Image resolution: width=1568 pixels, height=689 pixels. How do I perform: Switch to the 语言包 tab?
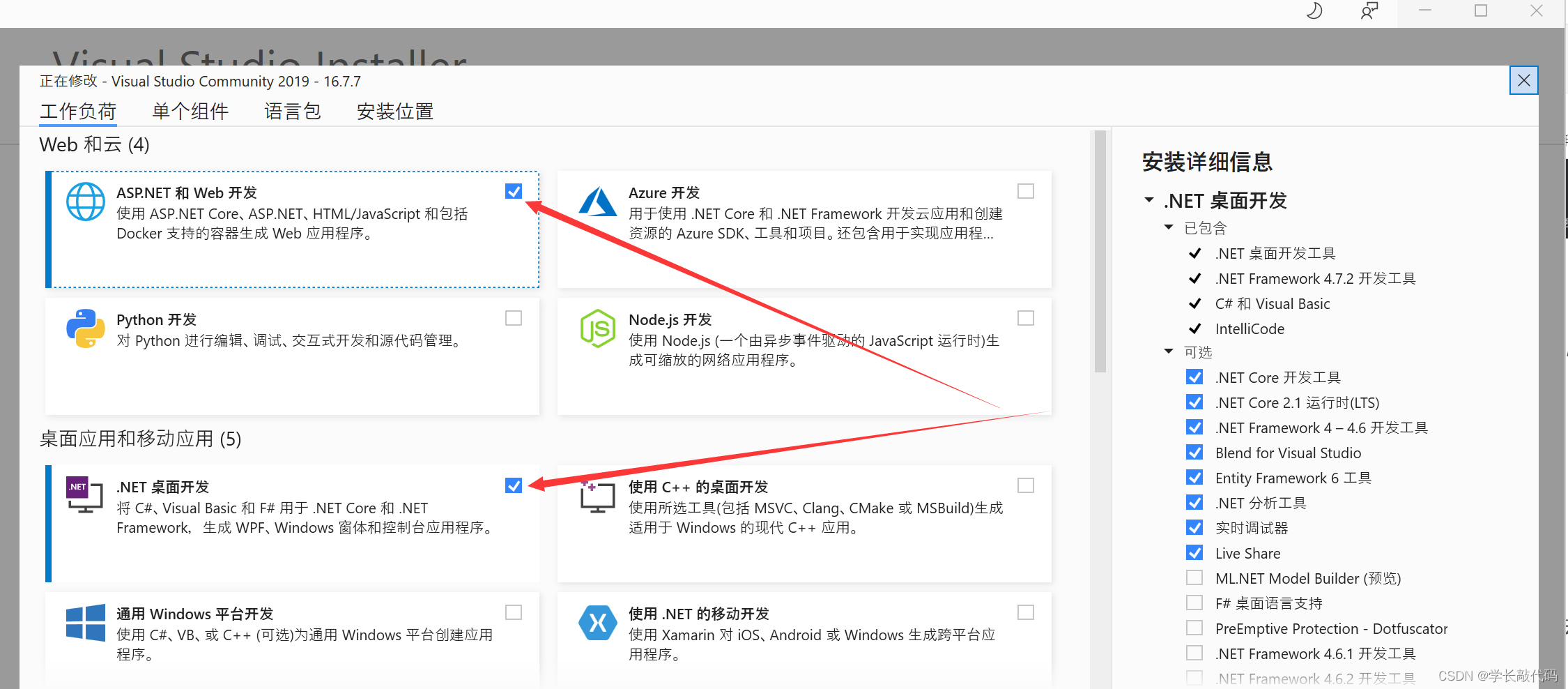(x=293, y=112)
